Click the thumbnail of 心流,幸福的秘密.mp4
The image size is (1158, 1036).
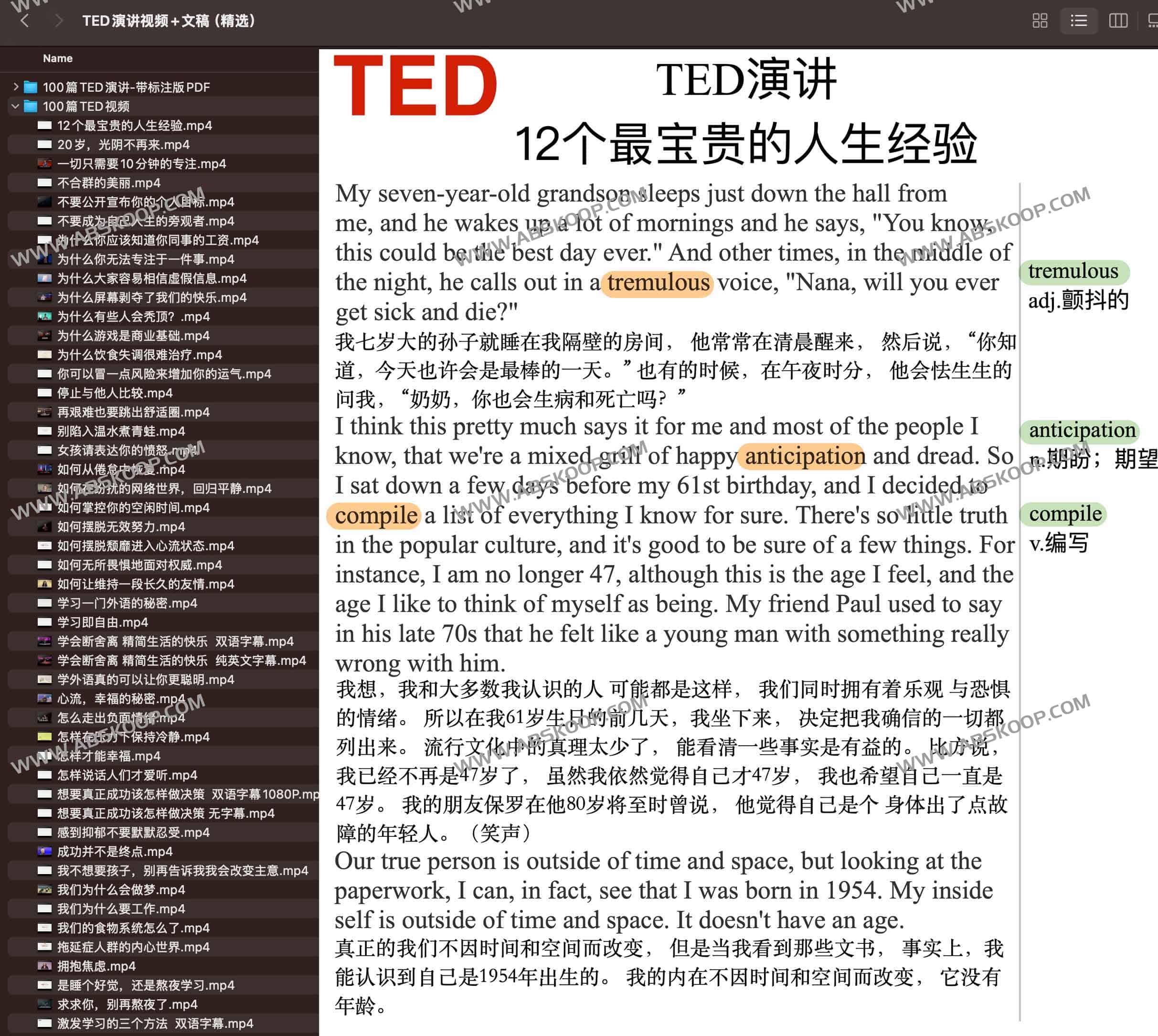(44, 698)
